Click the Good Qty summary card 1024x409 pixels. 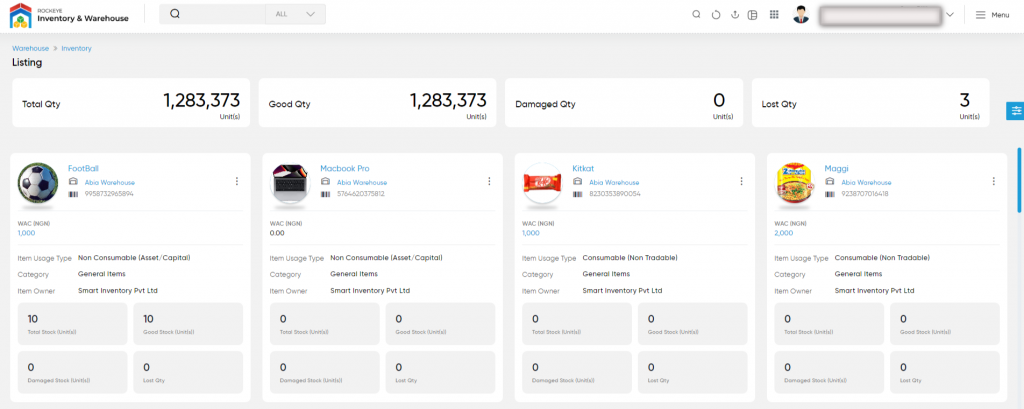(377, 103)
